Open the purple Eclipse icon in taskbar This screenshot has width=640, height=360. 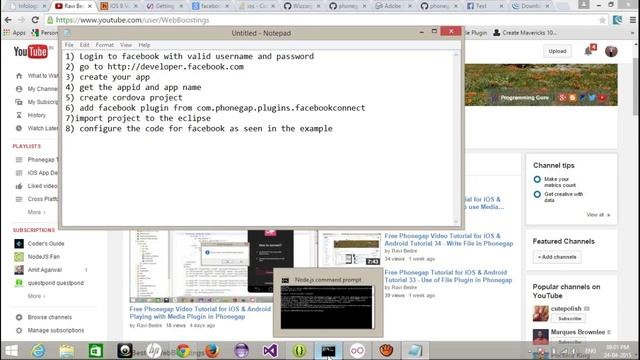[x=241, y=351]
